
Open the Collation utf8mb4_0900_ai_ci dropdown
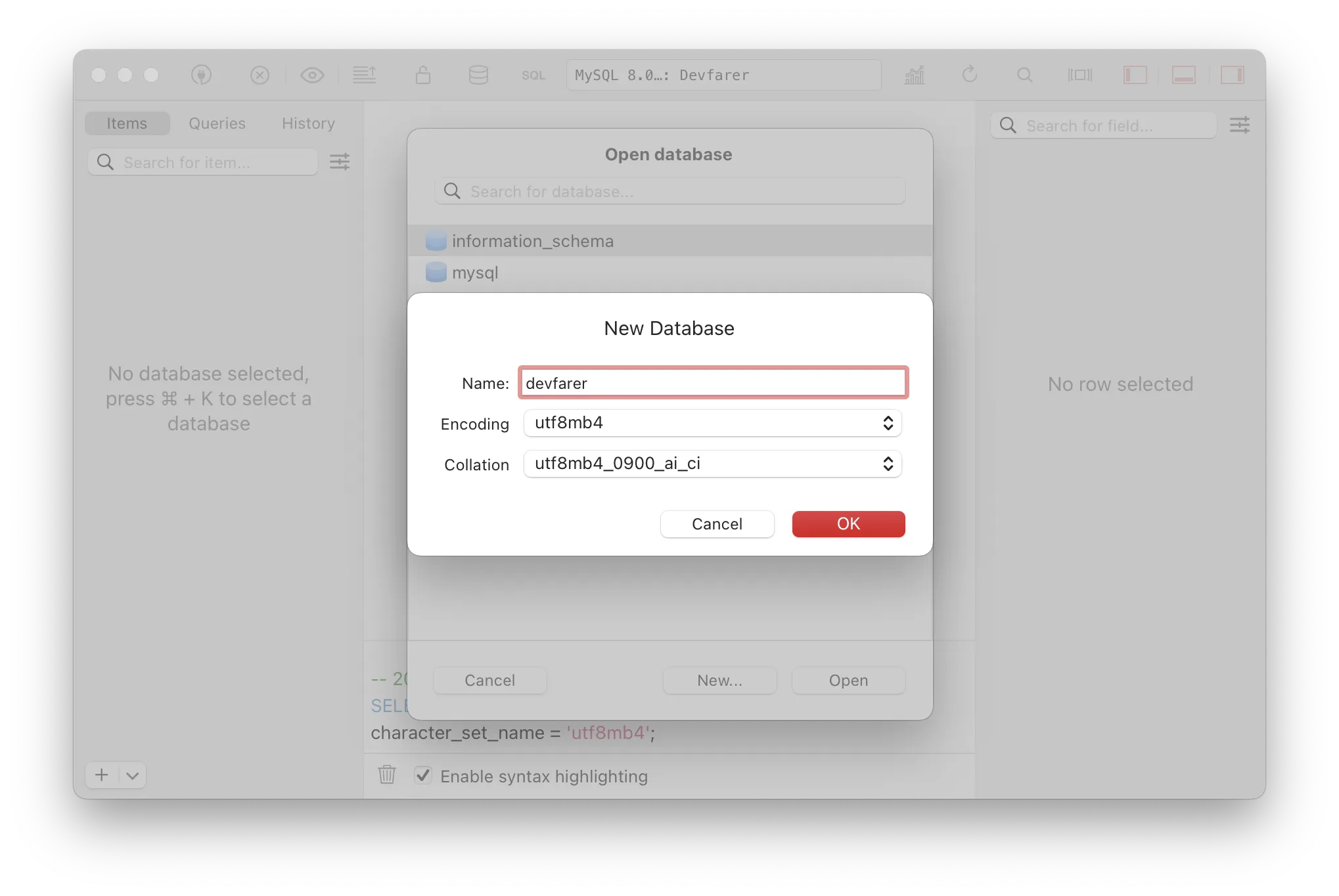[712, 464]
